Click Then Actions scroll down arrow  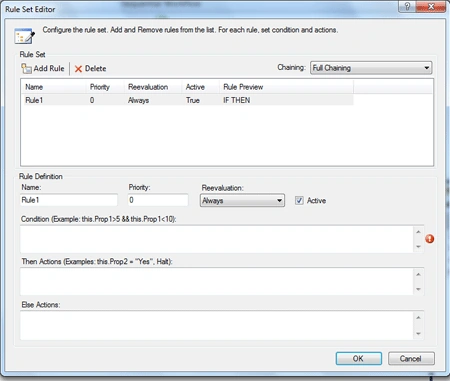[418, 289]
